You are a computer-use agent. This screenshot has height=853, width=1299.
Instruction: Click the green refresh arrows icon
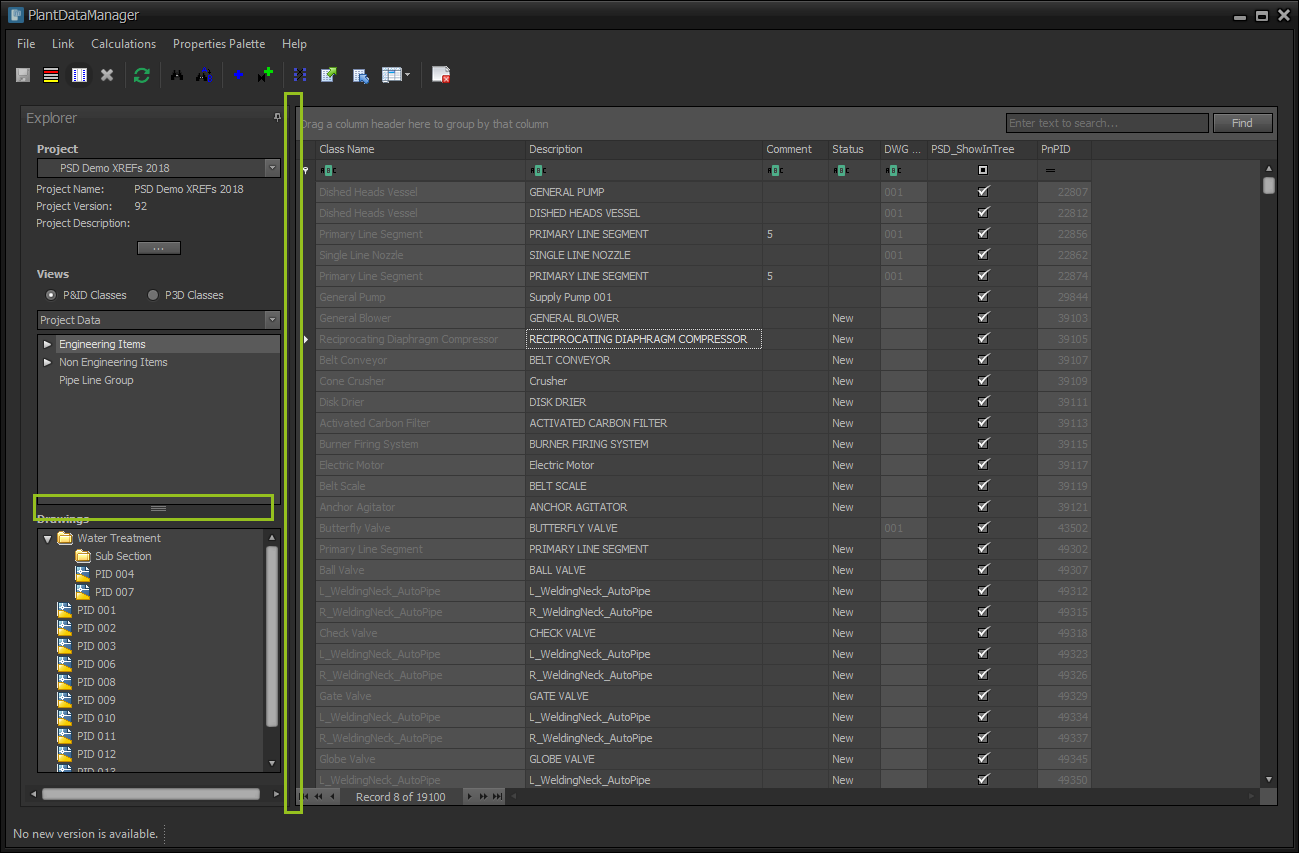(x=141, y=75)
